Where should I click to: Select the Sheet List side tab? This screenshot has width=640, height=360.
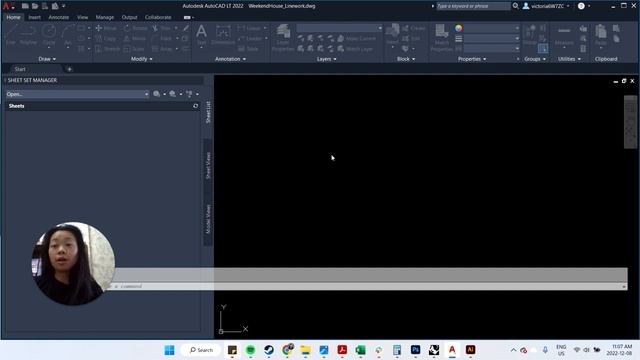point(208,112)
